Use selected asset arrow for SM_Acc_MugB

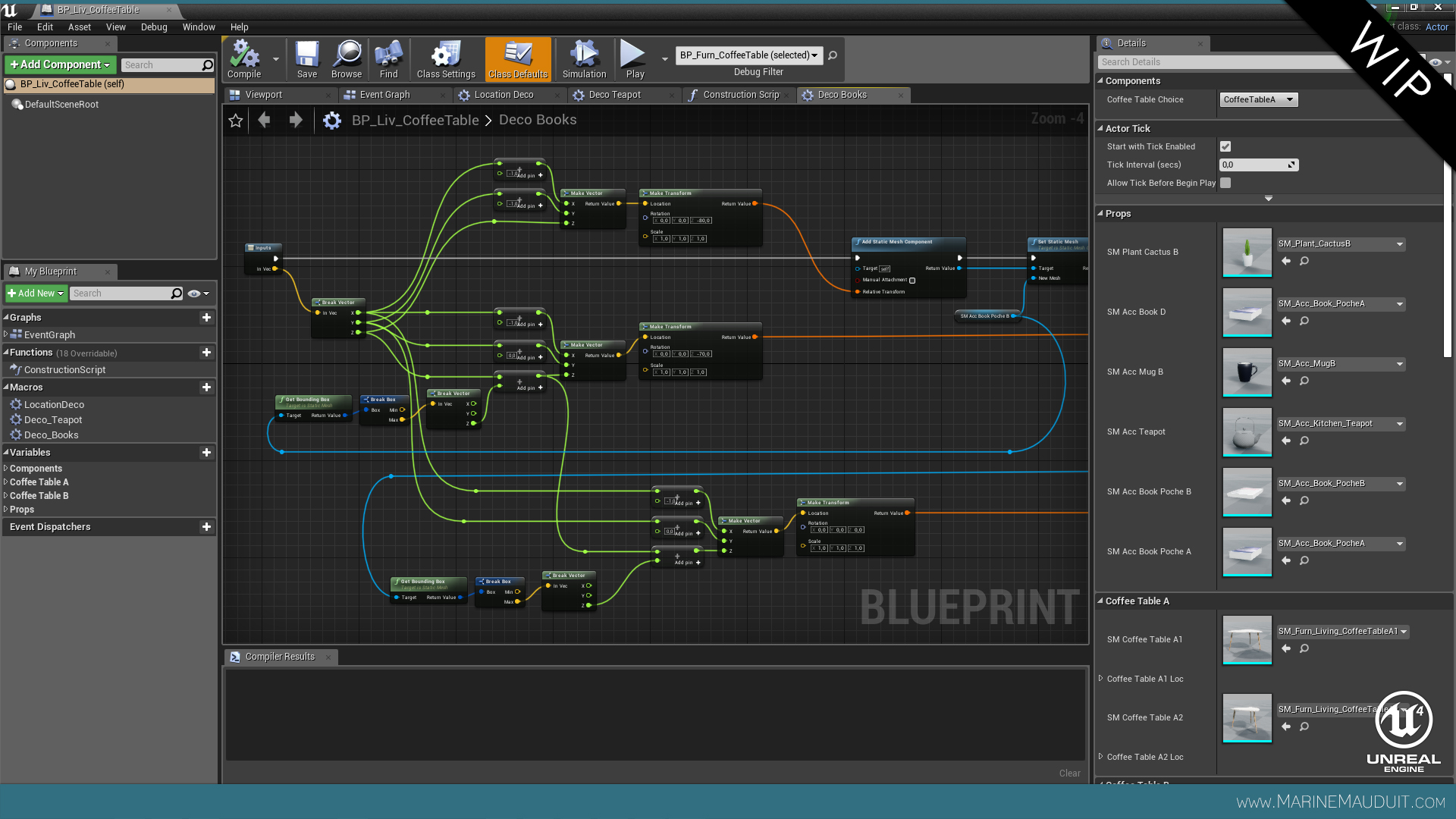coord(1286,381)
